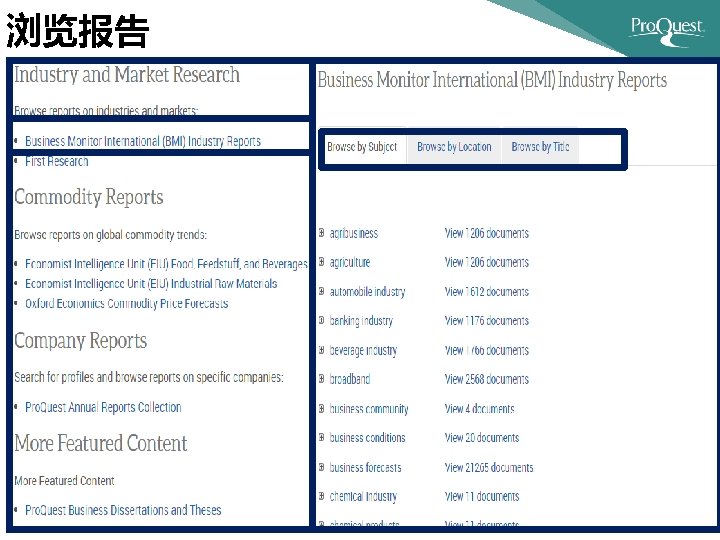Click the More Featured Content heading
Viewport: 720px width, 540px height.
(x=101, y=444)
